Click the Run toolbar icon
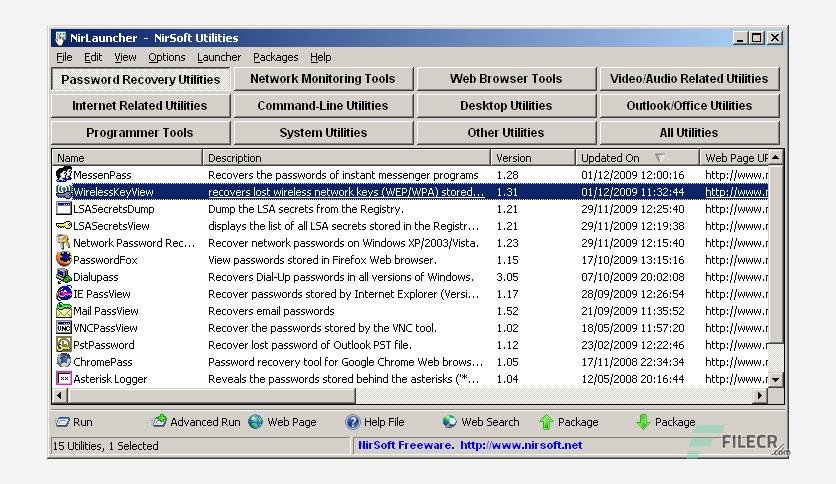This screenshot has height=484, width=836. [74, 422]
